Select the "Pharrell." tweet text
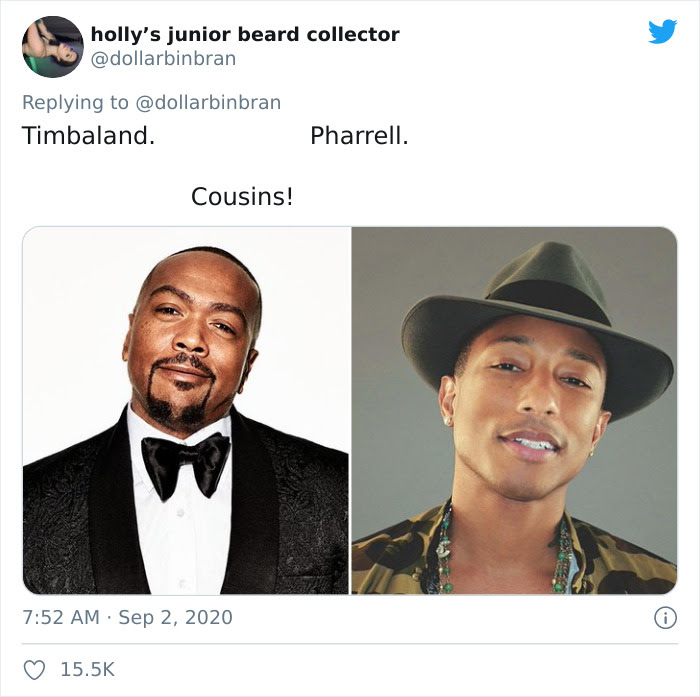The image size is (700, 697). 359,136
